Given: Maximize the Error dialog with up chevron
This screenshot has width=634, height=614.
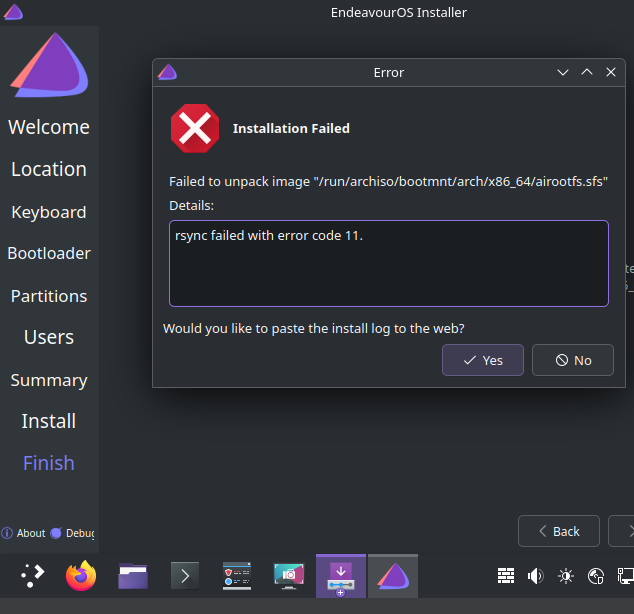Looking at the screenshot, I should click(x=587, y=72).
